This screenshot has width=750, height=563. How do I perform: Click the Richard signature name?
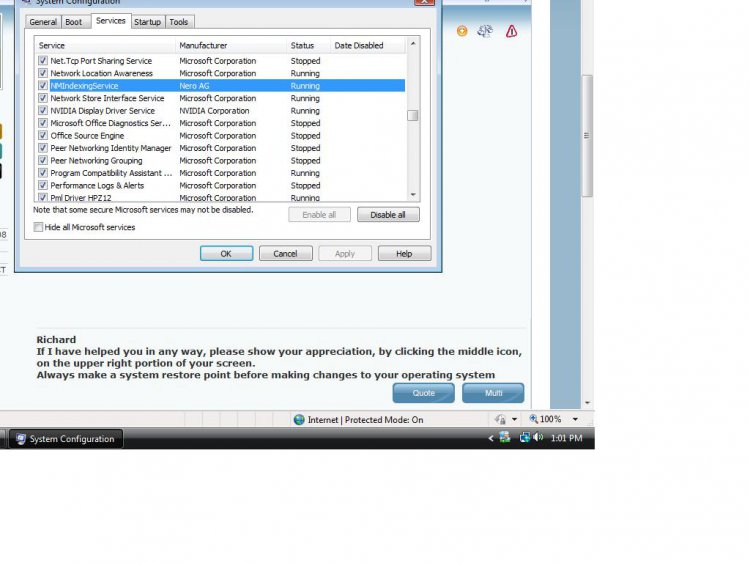coord(56,340)
